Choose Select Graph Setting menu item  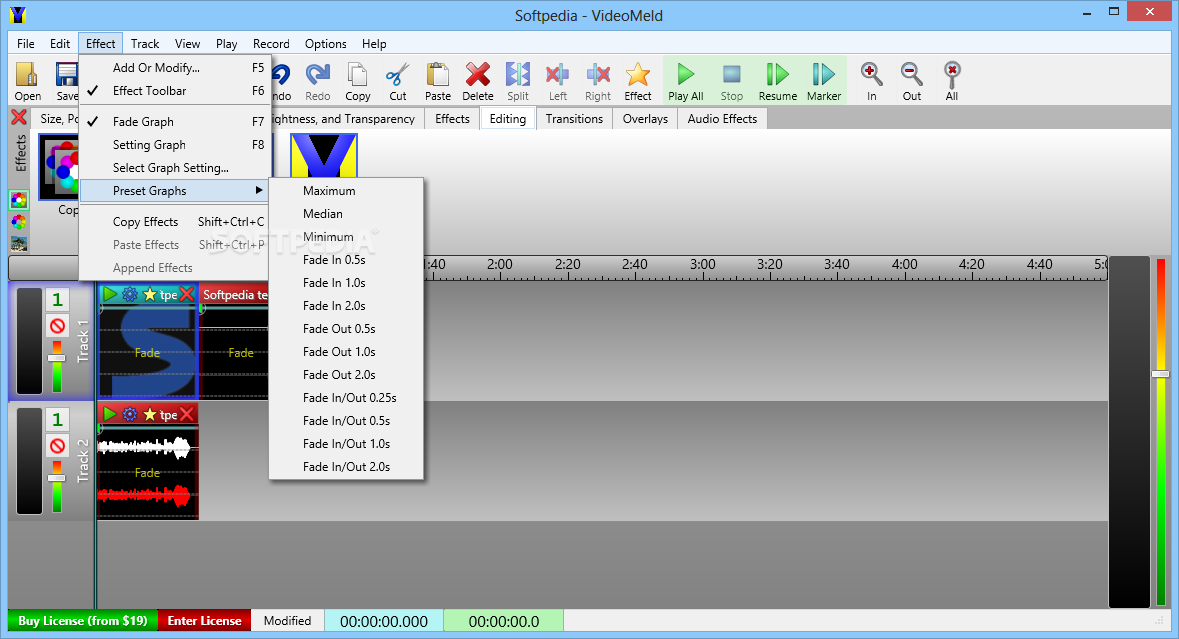point(174,168)
